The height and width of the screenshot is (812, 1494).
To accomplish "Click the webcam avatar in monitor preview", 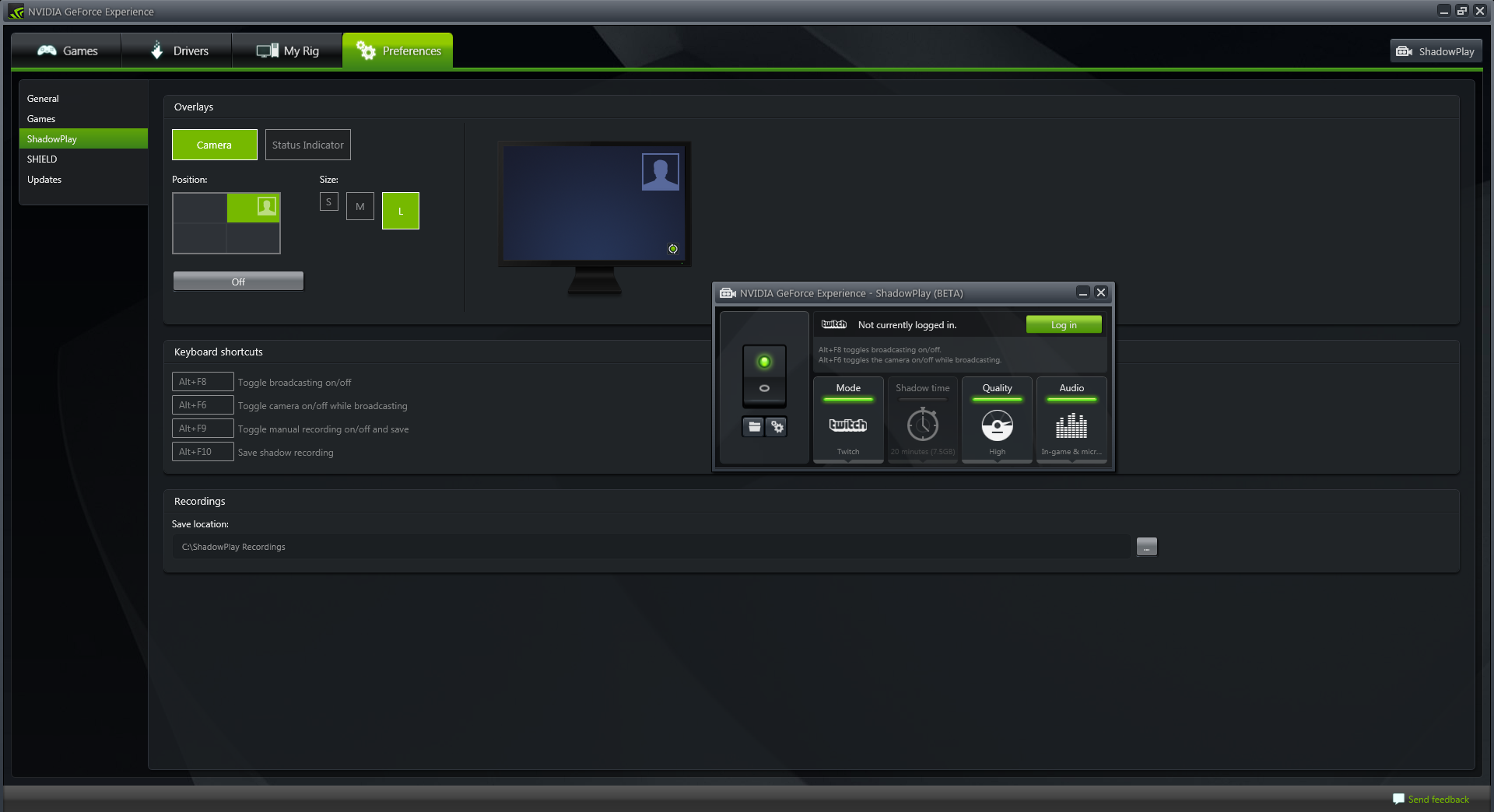I will [x=660, y=172].
